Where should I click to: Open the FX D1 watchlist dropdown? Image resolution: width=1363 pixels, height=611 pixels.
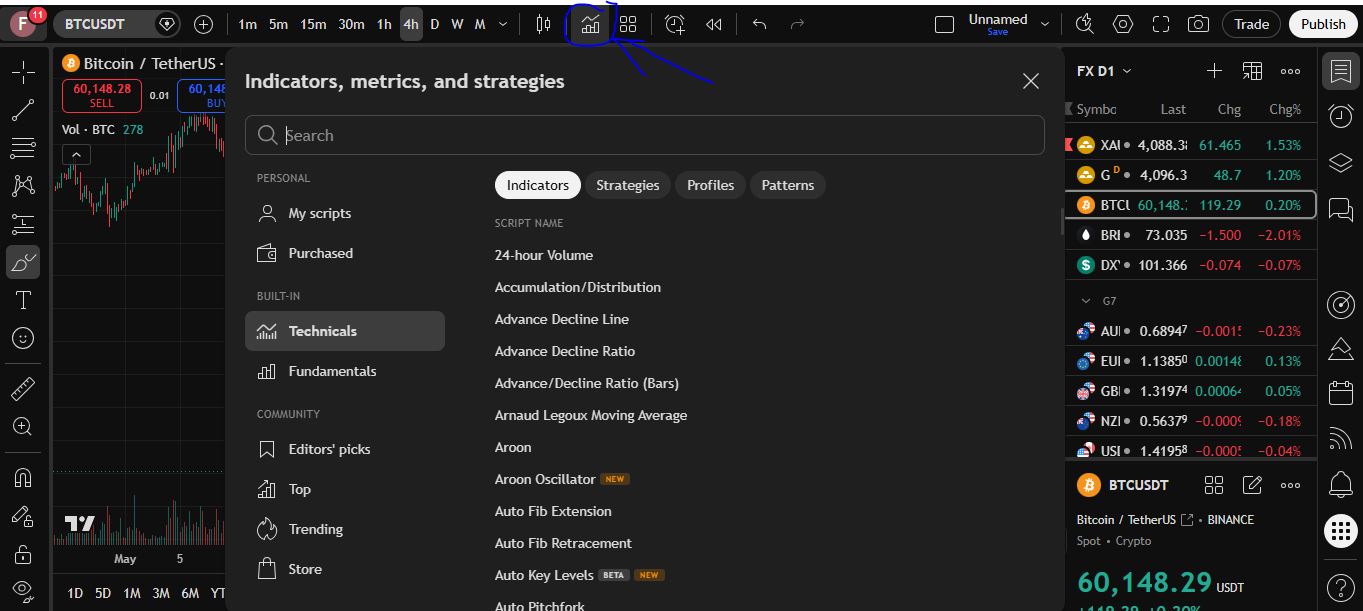pyautogui.click(x=1104, y=71)
